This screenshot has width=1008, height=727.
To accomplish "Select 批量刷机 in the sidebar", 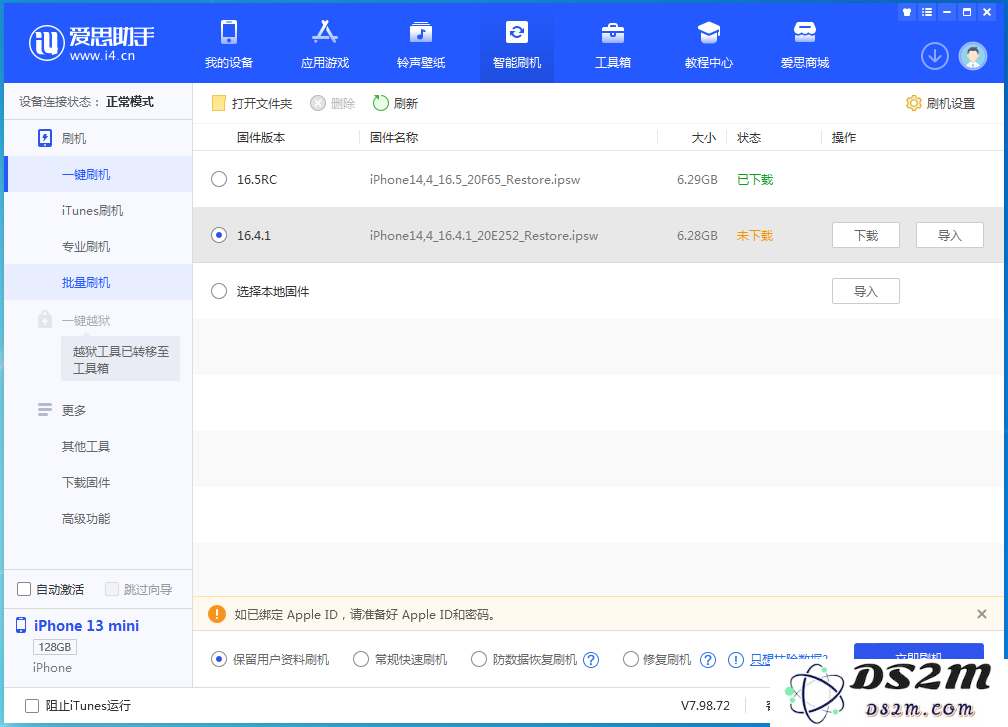I will [98, 282].
